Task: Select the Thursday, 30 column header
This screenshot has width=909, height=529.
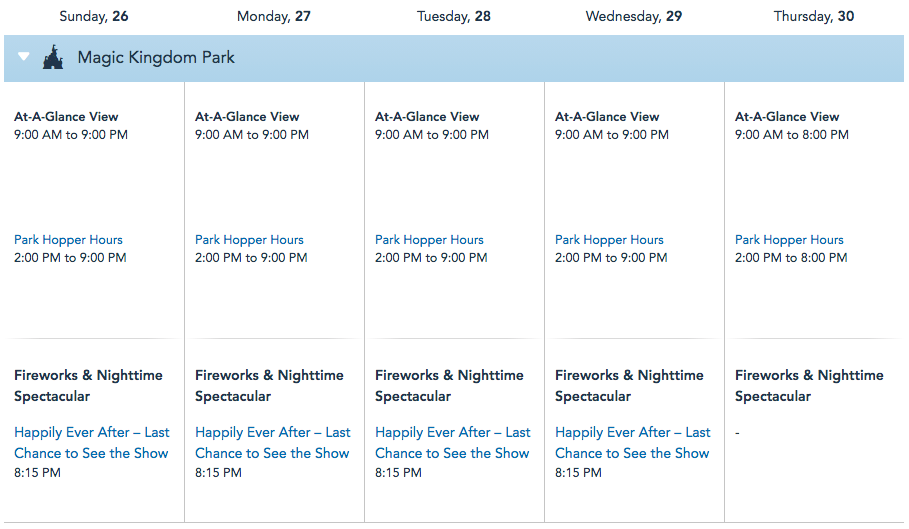Action: (814, 16)
